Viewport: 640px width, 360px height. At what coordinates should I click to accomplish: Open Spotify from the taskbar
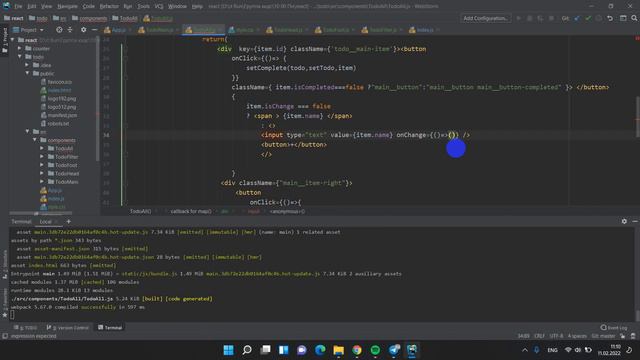[375, 350]
